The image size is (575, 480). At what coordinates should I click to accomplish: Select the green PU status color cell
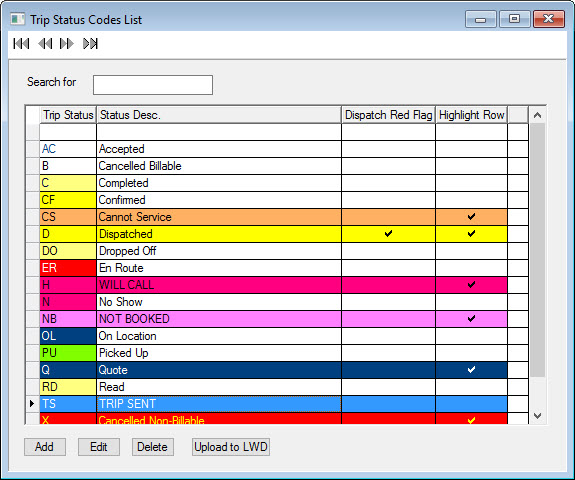click(x=68, y=353)
